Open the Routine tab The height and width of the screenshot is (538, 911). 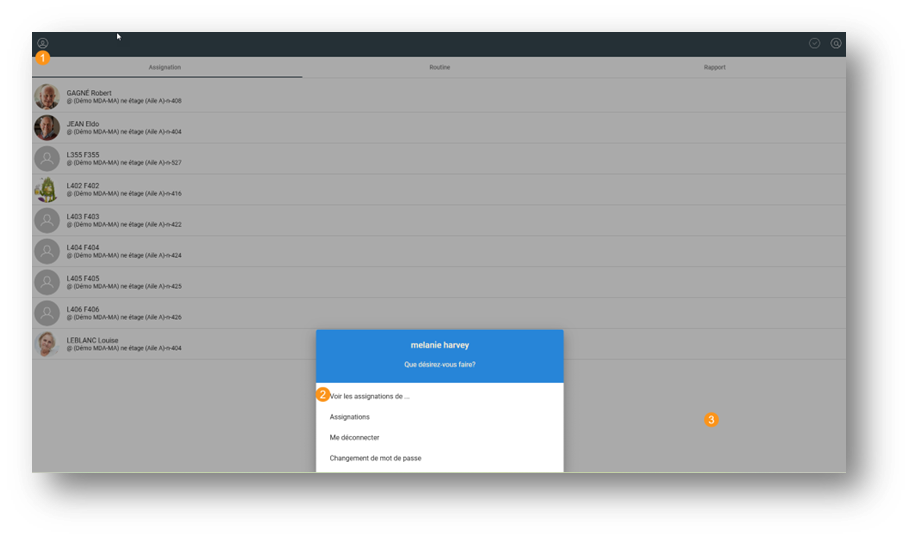(439, 67)
